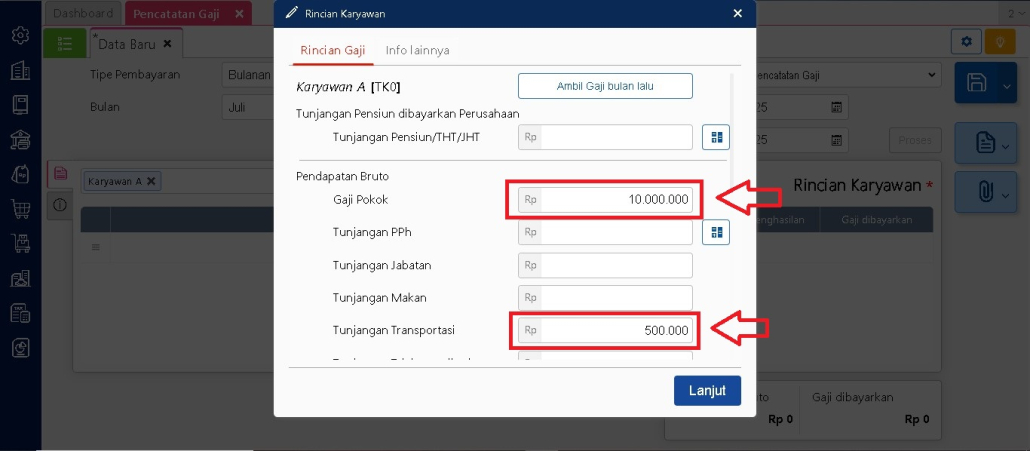The width and height of the screenshot is (1030, 451).
Task: Open the Dashboard tab
Action: (84, 14)
